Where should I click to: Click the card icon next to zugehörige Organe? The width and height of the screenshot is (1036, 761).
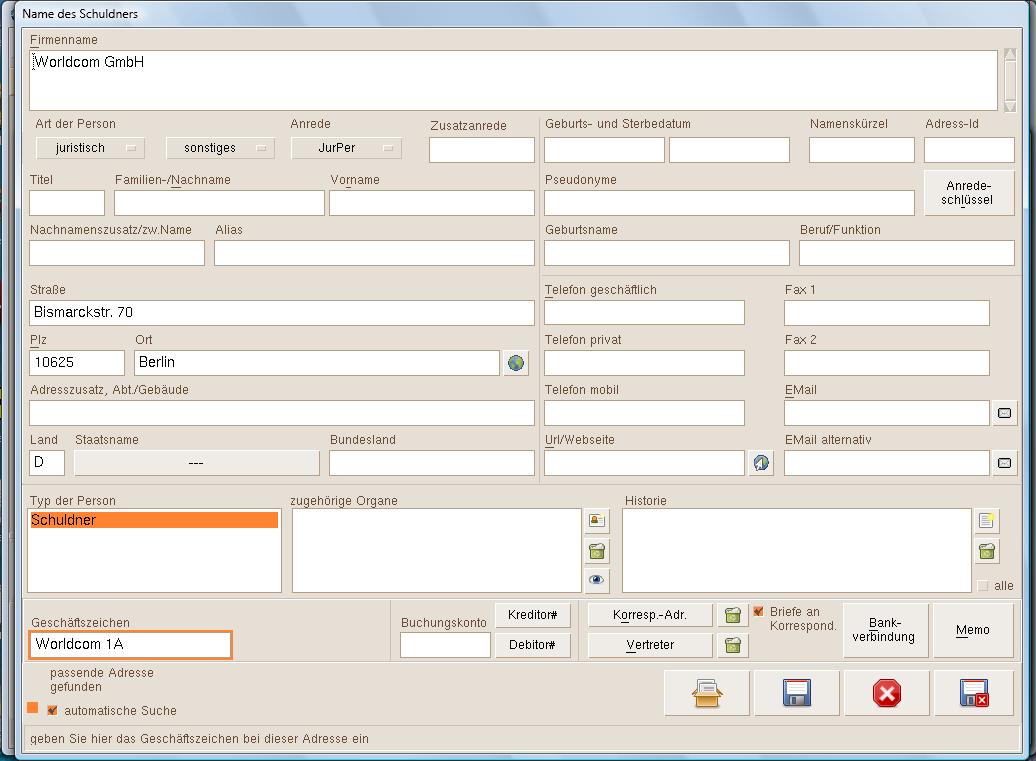point(597,521)
